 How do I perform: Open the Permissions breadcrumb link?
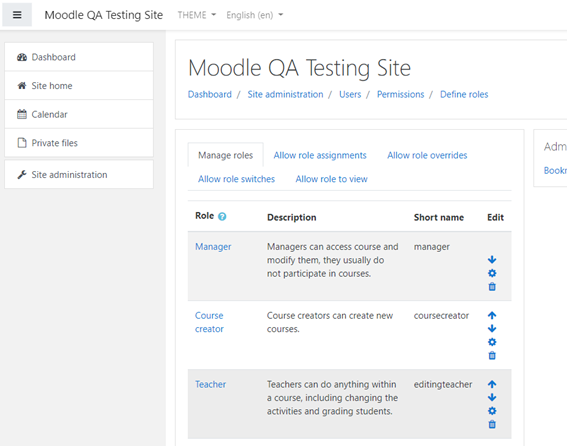point(400,94)
